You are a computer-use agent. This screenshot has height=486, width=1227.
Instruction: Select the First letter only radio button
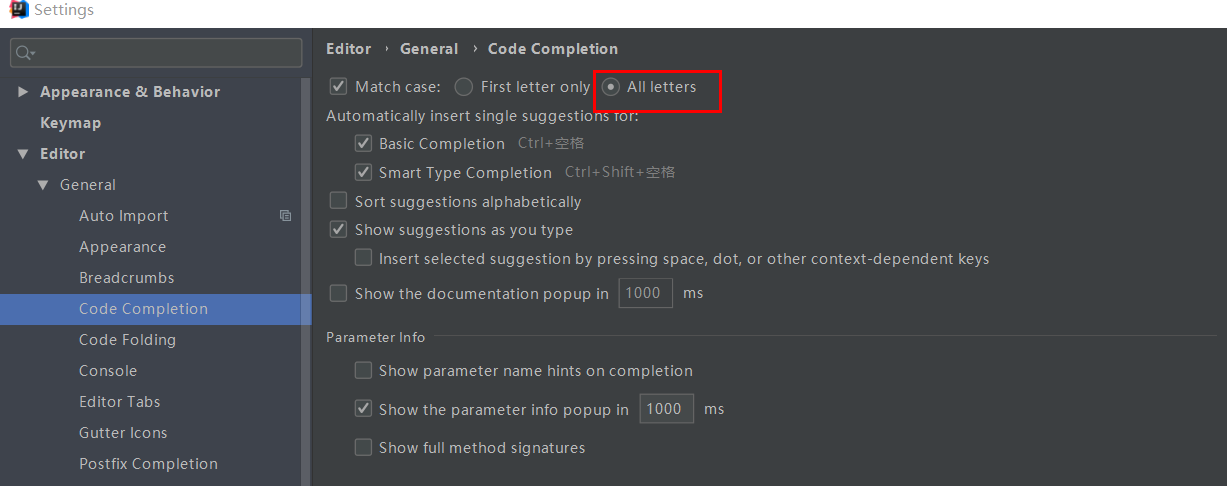[x=463, y=87]
